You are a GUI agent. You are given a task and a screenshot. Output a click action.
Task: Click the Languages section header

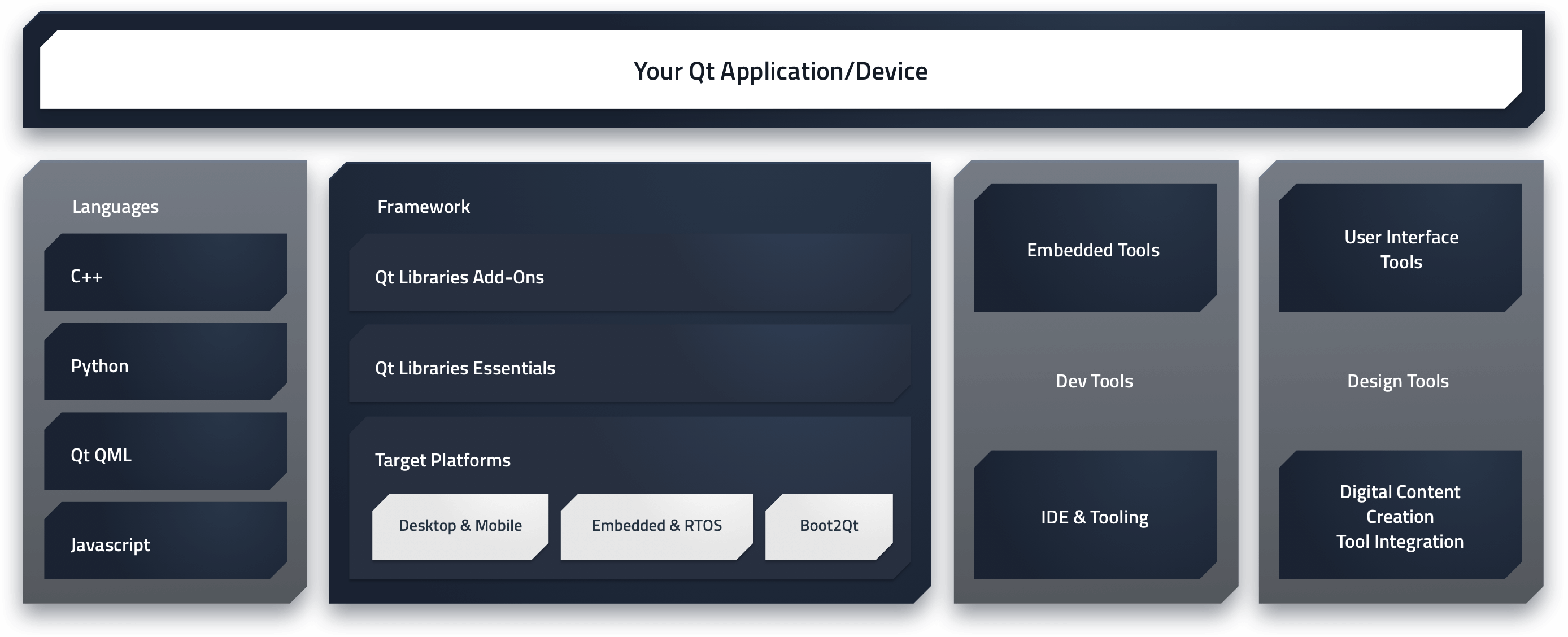click(116, 206)
